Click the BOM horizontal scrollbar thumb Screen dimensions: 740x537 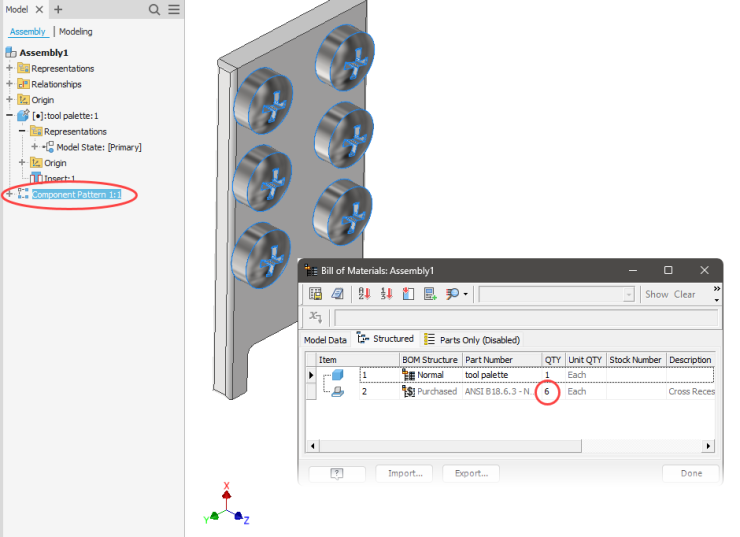coord(451,446)
